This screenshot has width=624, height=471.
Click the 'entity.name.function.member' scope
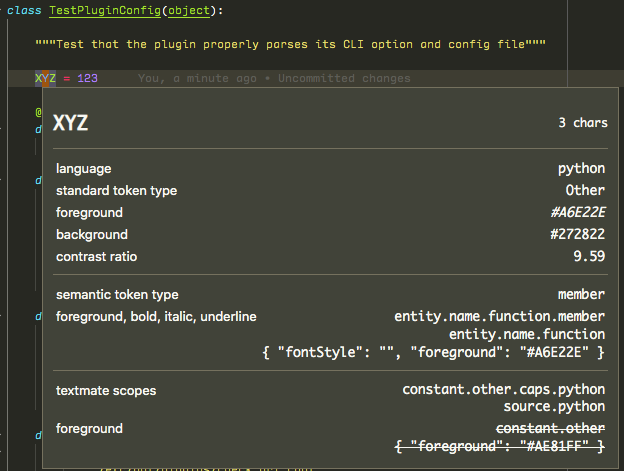(499, 317)
